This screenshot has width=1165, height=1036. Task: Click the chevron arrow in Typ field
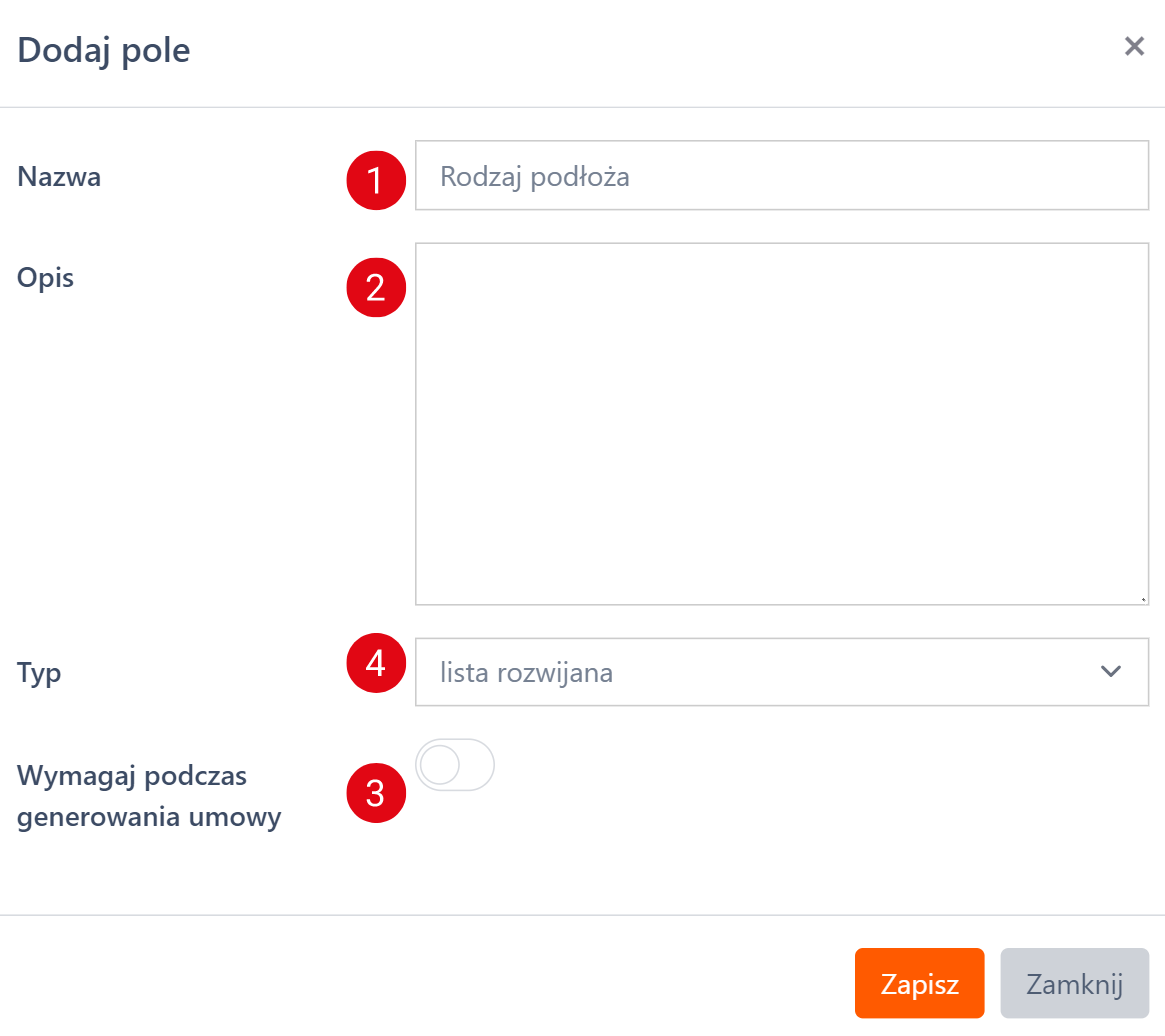[1110, 672]
